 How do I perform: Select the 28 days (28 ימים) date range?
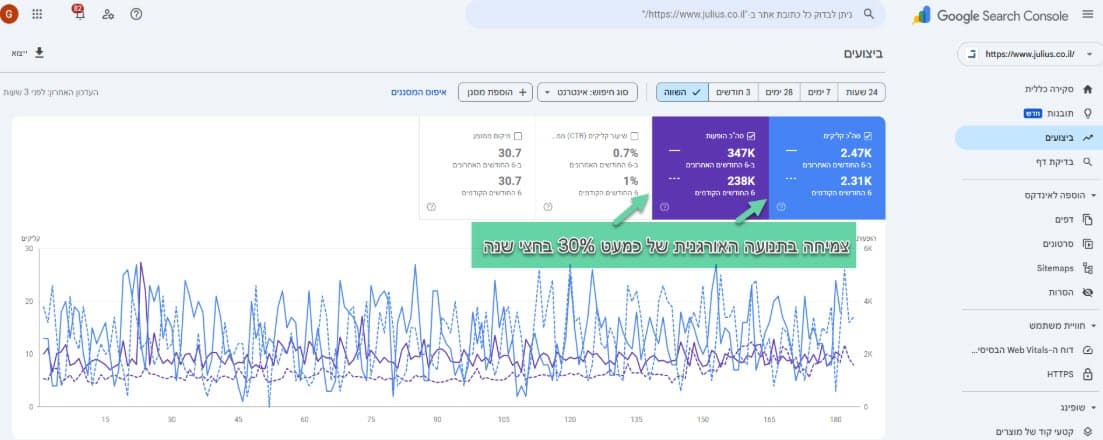coord(779,92)
